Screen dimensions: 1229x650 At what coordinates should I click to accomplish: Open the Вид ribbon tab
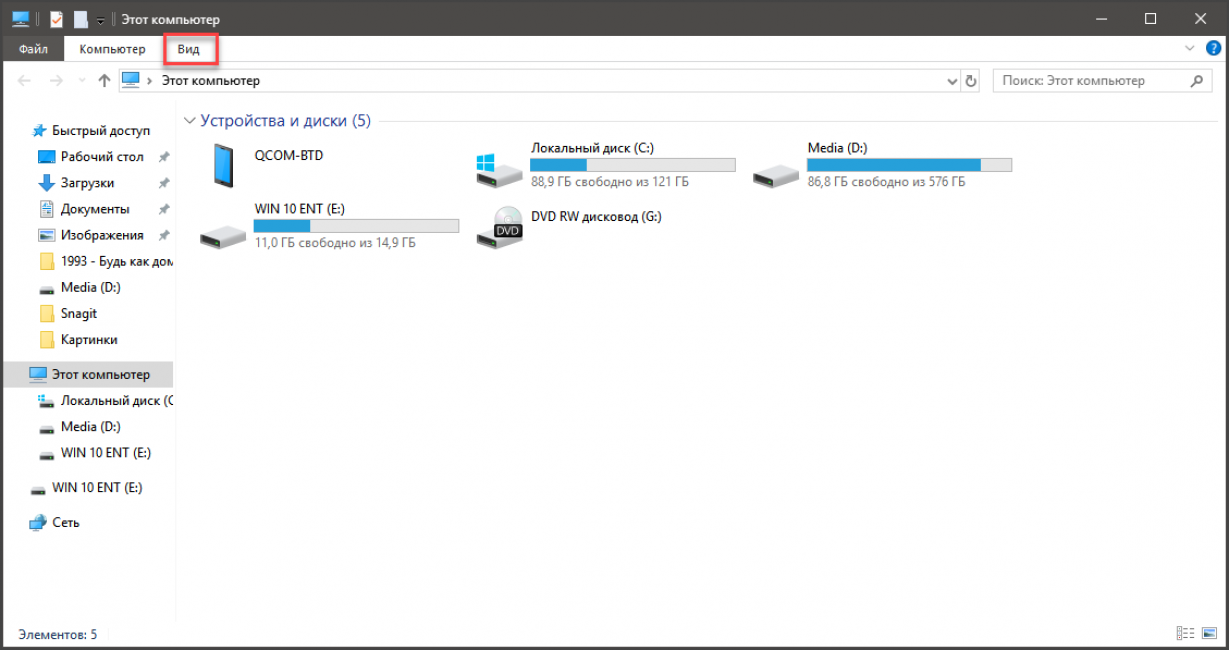click(189, 49)
